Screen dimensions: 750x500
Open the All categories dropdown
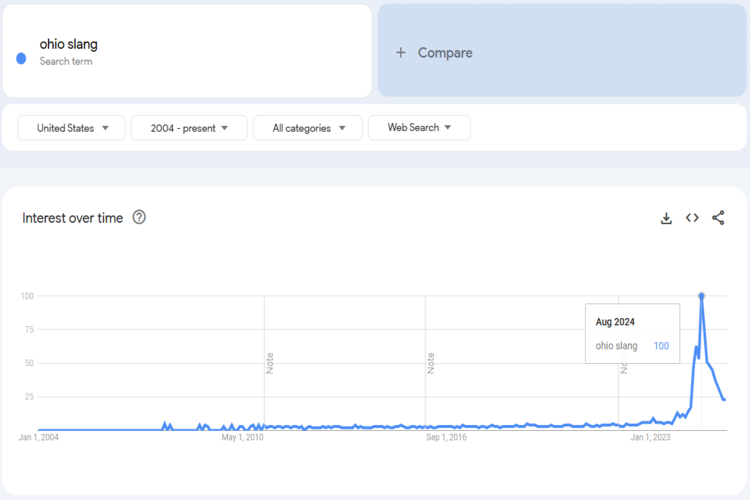pyautogui.click(x=308, y=128)
